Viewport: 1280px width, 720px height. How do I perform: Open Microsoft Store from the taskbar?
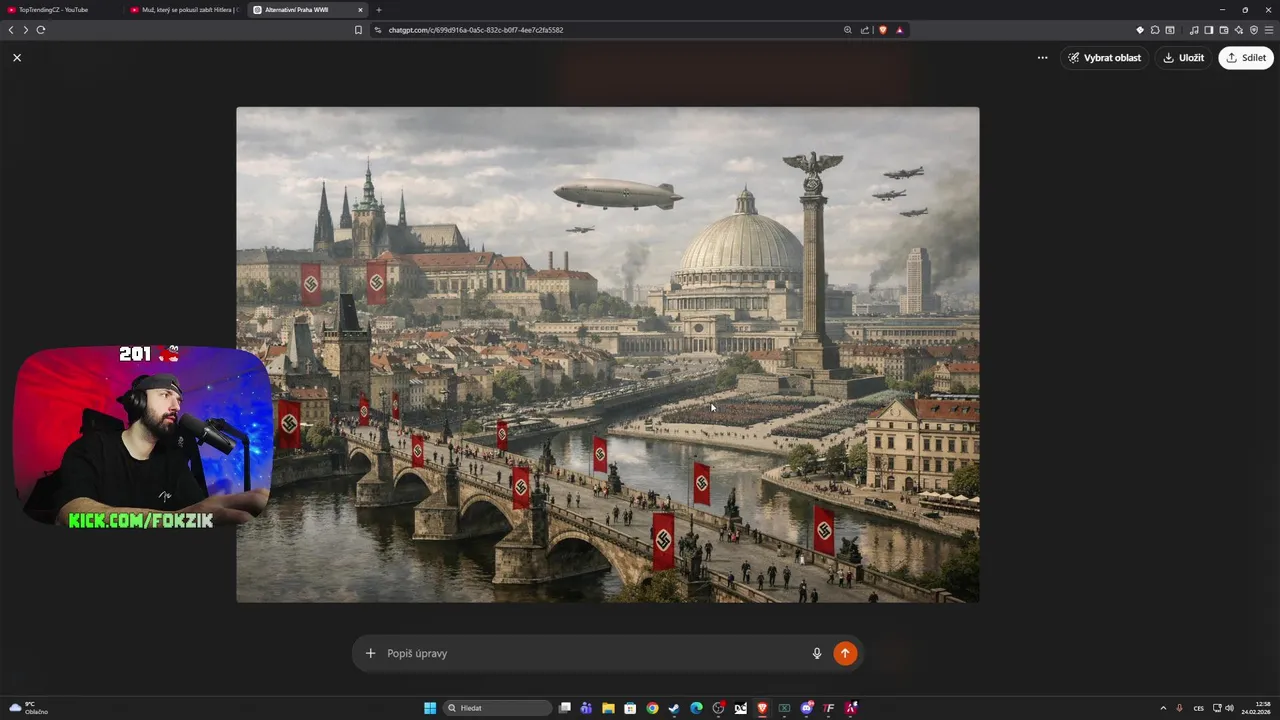click(x=630, y=708)
